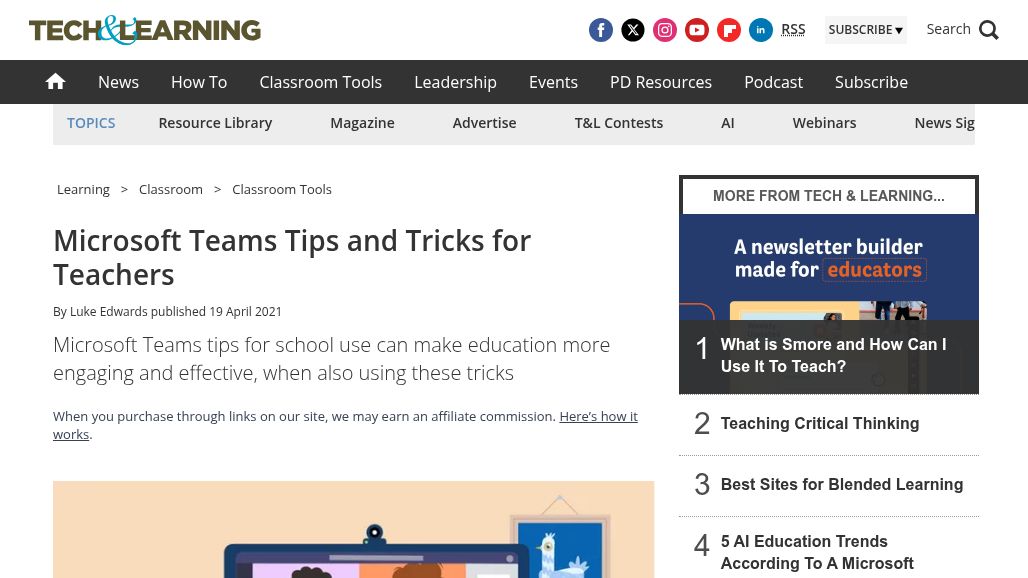
Task: Open "Teaching Critical Thinking" article link
Action: [820, 423]
